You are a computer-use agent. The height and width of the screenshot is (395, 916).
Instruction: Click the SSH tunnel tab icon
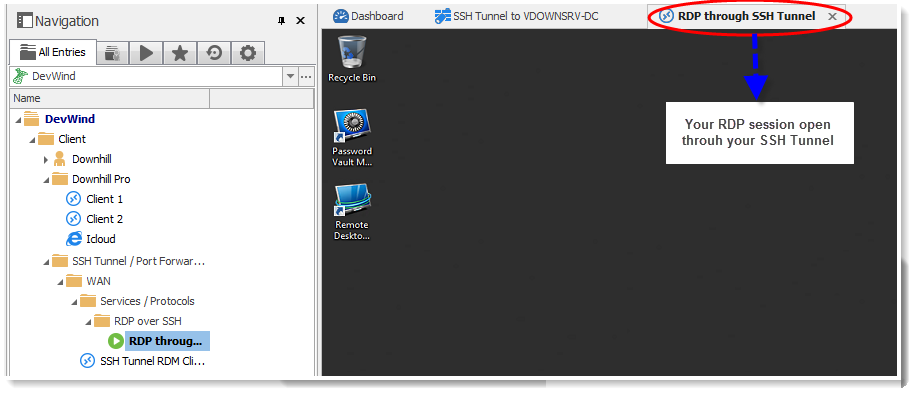[442, 16]
